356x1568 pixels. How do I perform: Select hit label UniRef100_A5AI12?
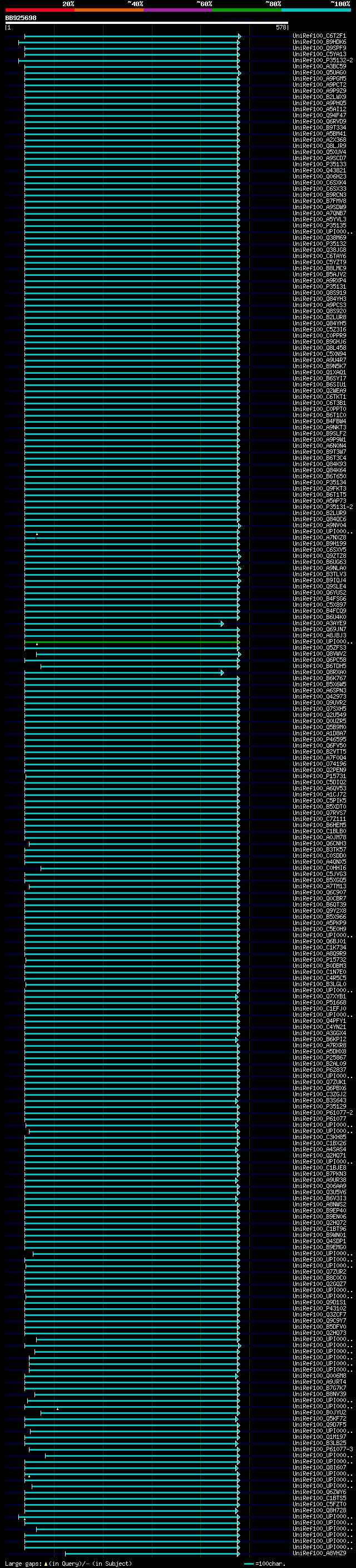tap(319, 109)
